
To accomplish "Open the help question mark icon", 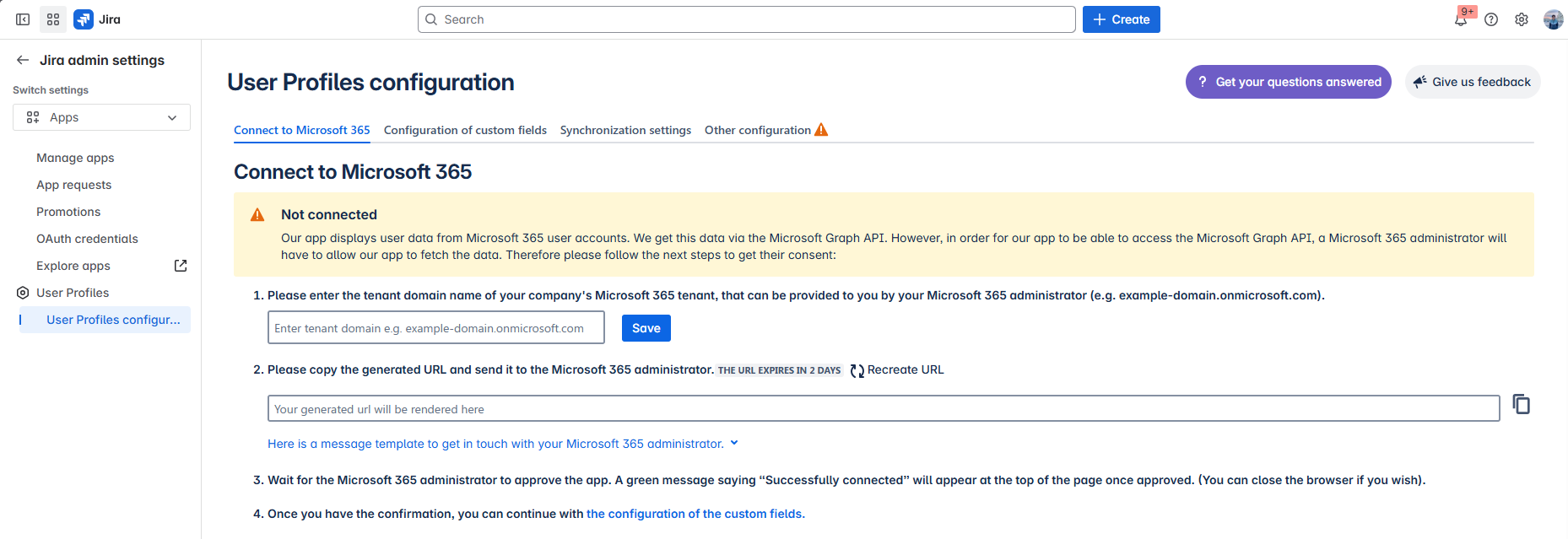I will [1491, 19].
